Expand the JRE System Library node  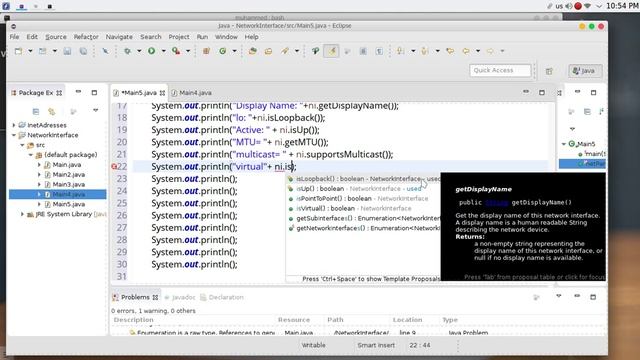(x=22, y=214)
